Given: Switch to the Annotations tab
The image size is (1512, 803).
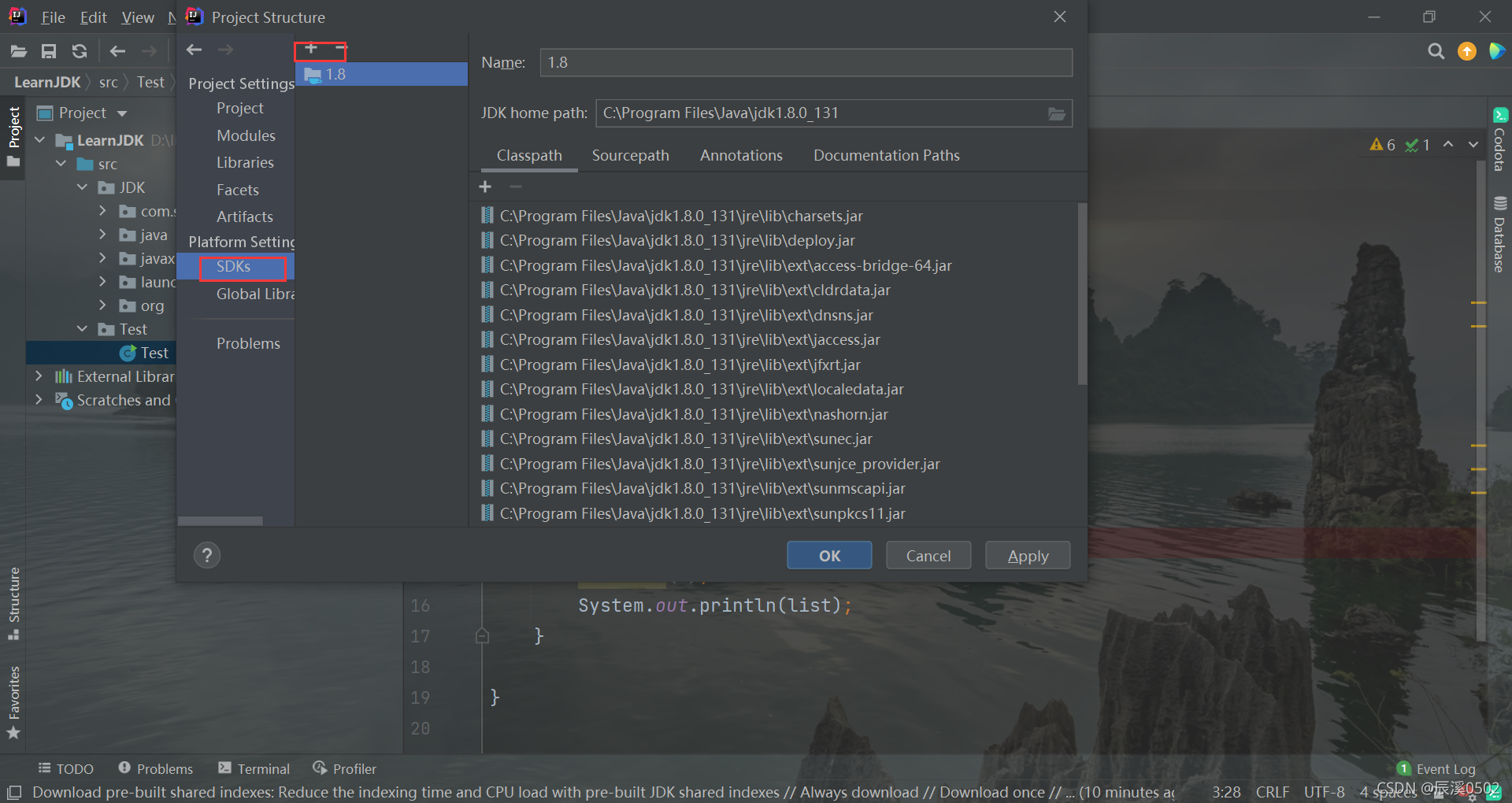Looking at the screenshot, I should click(x=741, y=156).
